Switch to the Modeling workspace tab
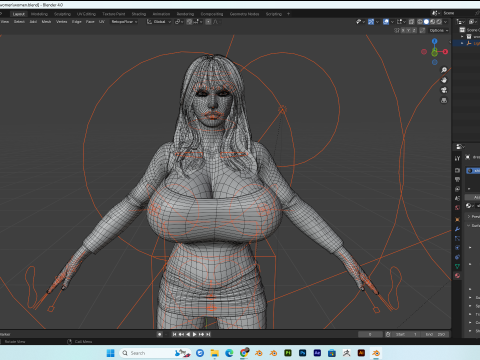 coord(39,14)
